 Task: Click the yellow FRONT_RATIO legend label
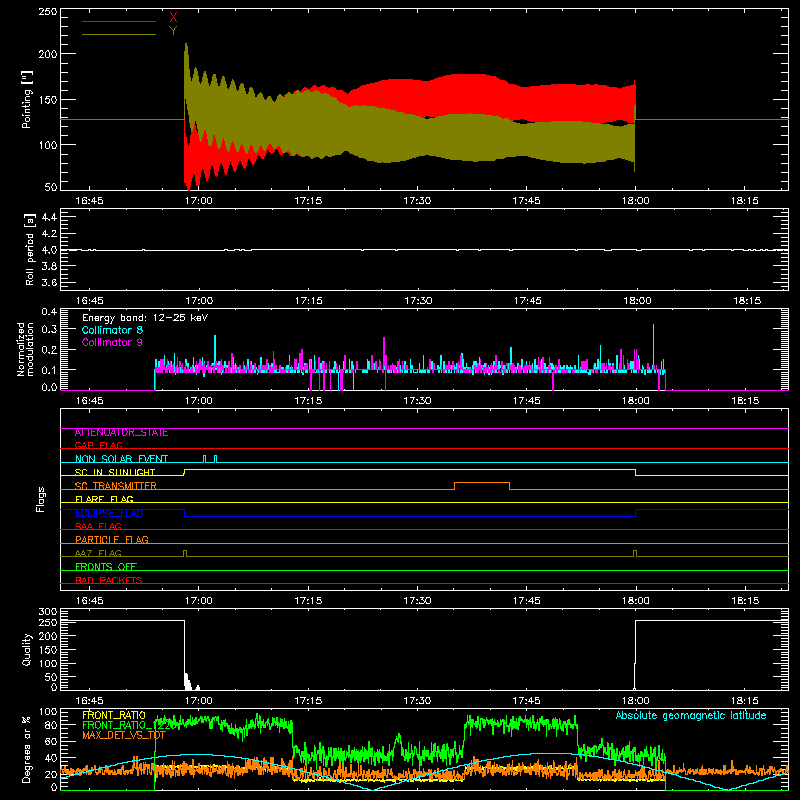[114, 715]
